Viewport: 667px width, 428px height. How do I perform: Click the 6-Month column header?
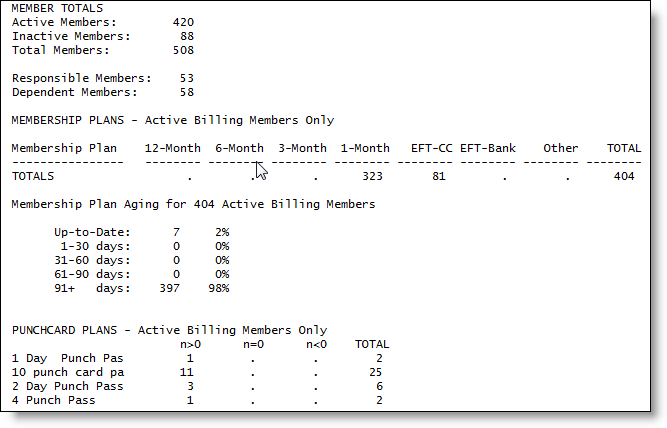click(239, 148)
